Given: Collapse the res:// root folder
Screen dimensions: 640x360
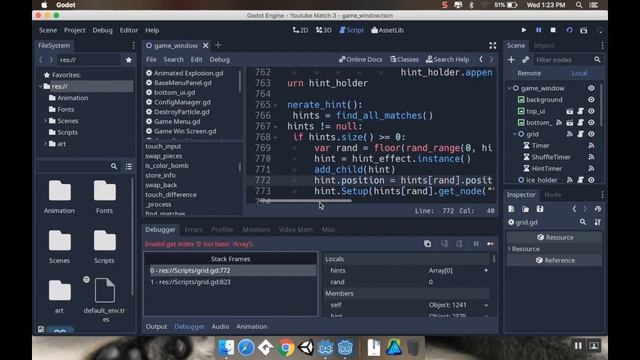Looking at the screenshot, I should click(40, 87).
